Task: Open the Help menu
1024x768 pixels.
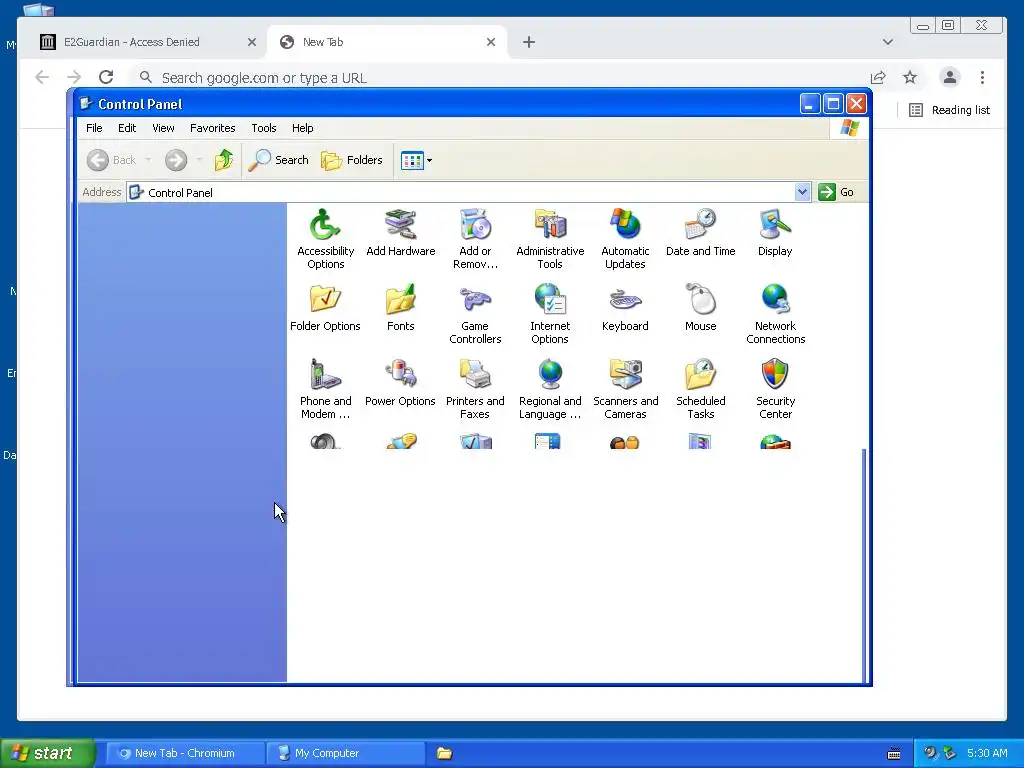Action: 302,128
